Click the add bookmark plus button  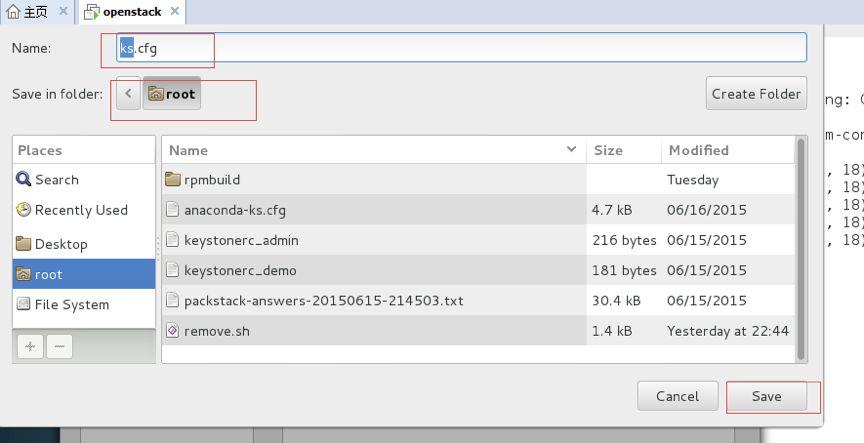point(30,347)
